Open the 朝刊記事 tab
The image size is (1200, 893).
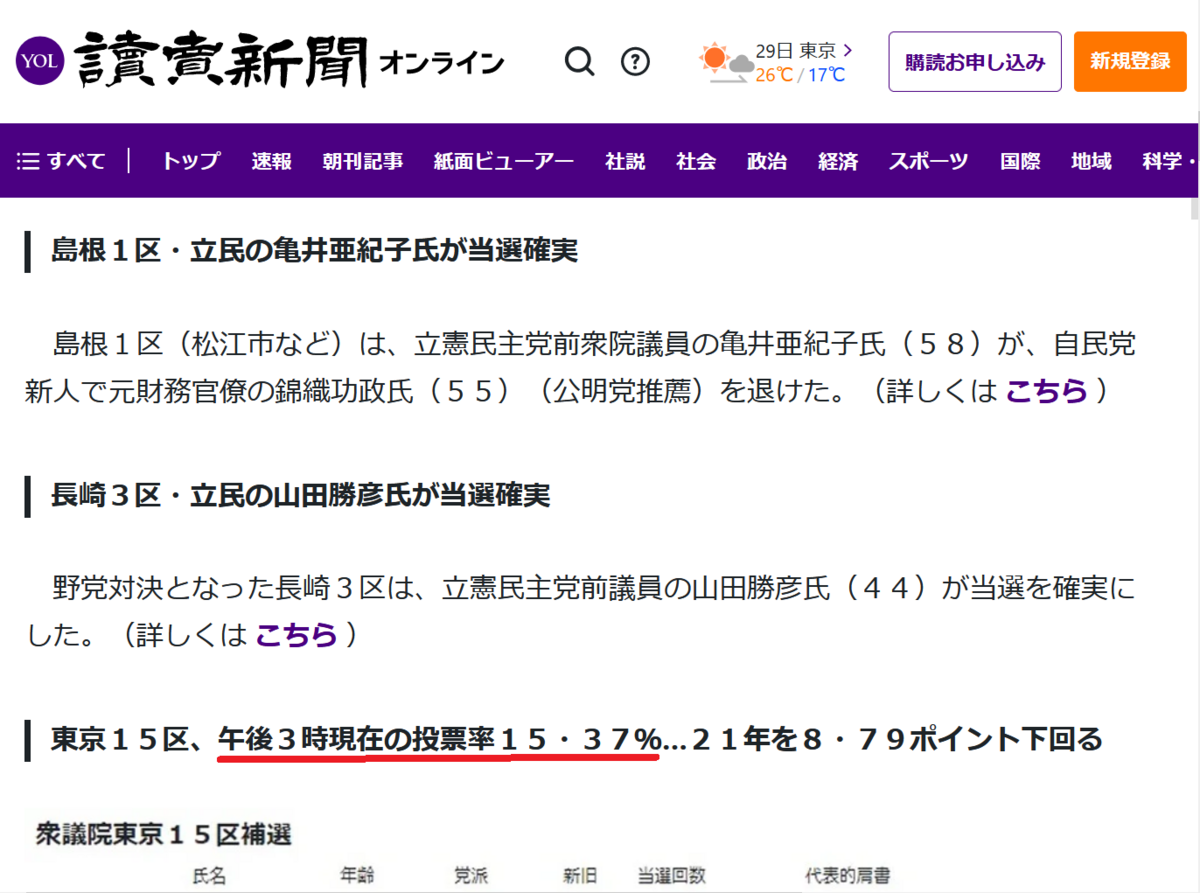point(363,161)
